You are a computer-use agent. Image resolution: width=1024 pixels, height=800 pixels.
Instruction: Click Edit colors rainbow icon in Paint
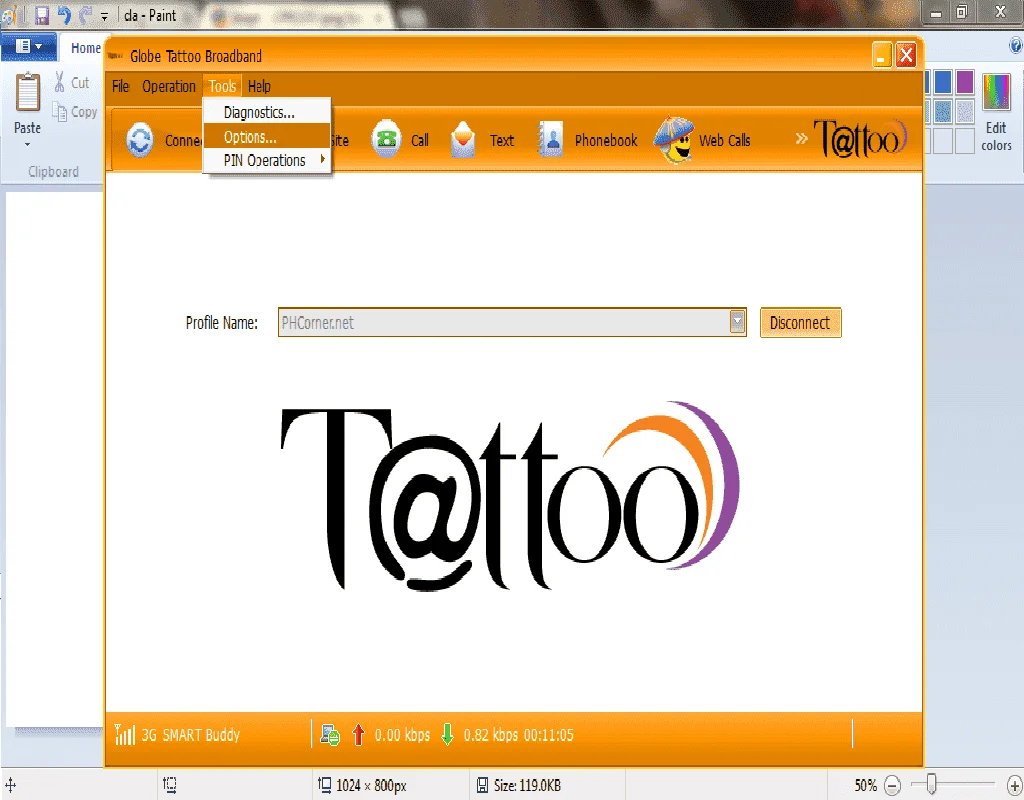point(996,91)
